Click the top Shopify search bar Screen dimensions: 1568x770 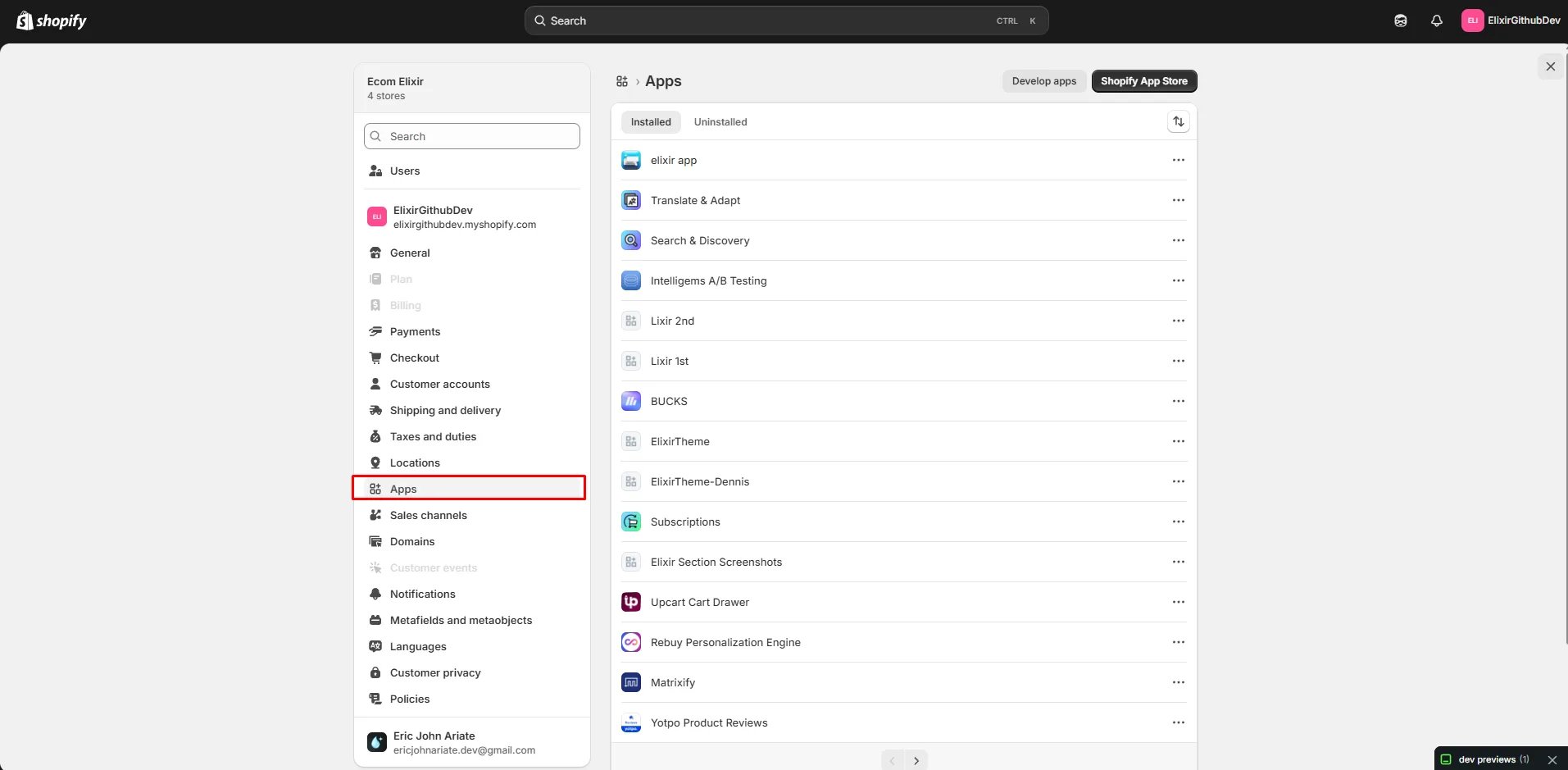786,21
